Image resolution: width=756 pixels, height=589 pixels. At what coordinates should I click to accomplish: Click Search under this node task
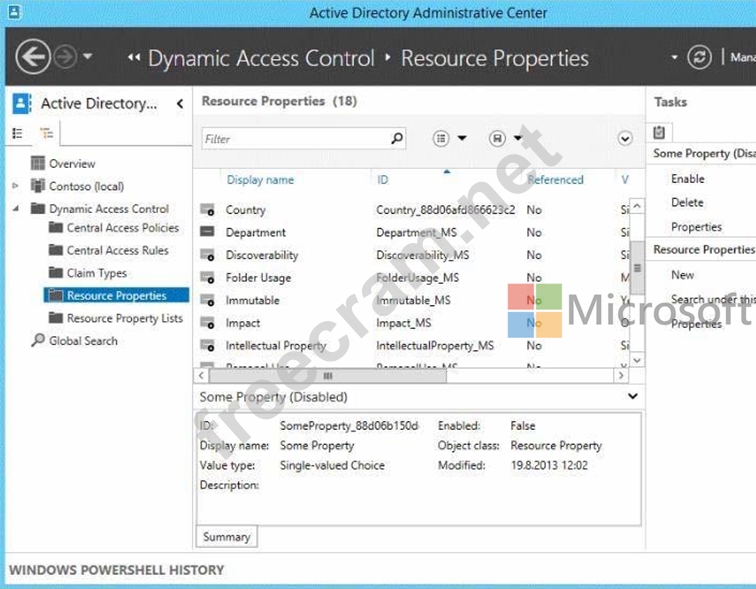[x=713, y=299]
